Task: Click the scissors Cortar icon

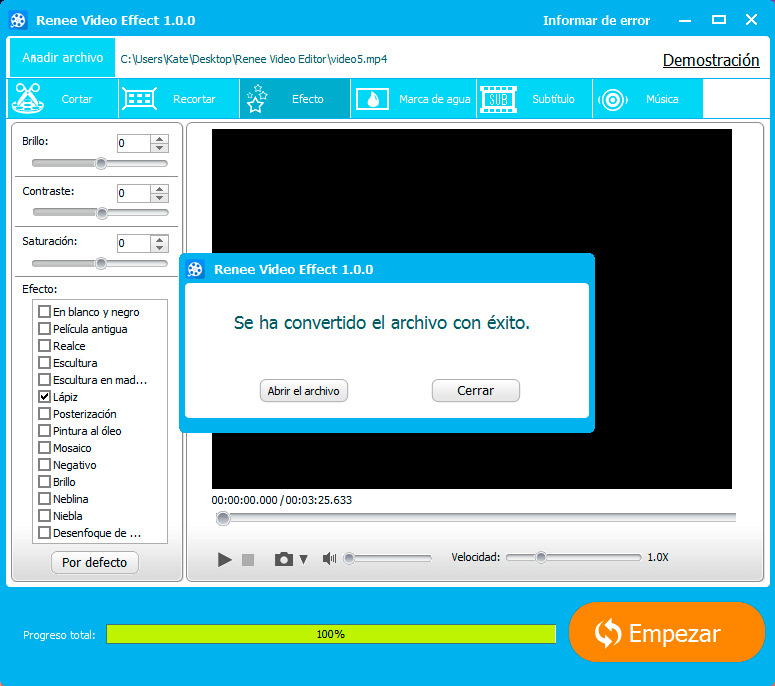Action: (x=28, y=98)
